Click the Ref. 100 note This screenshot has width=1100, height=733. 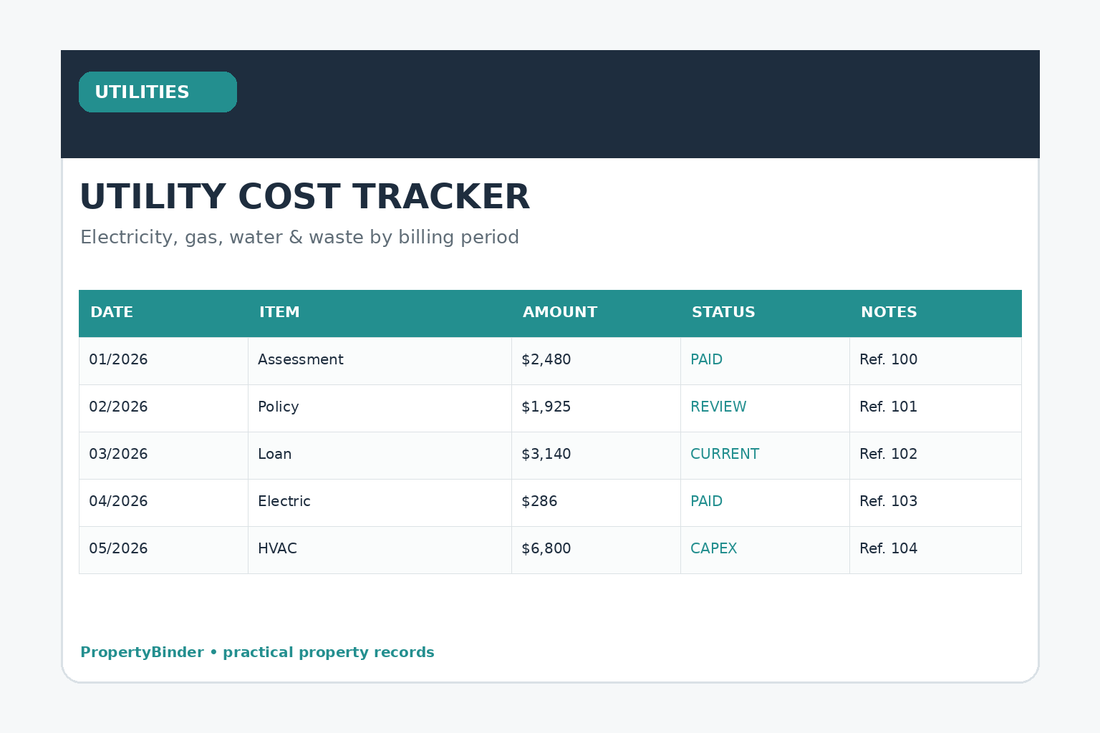coord(888,359)
